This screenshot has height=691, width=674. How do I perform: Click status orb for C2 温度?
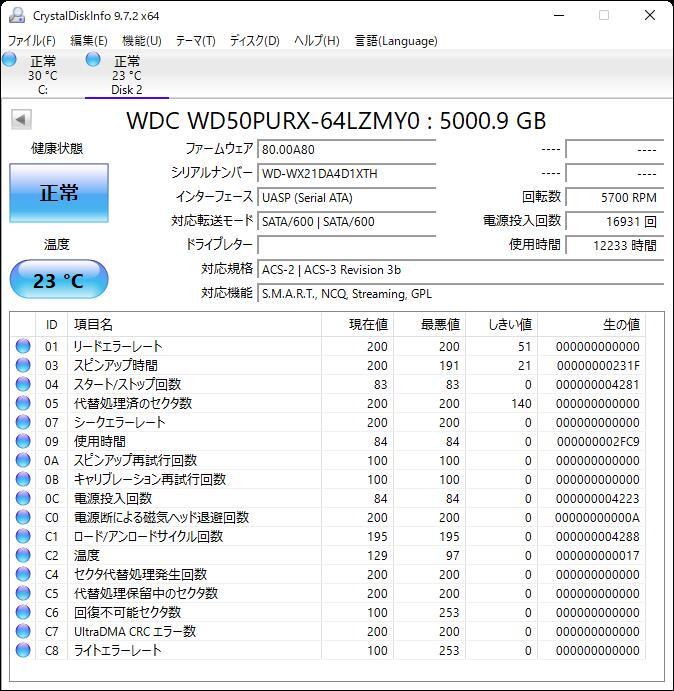click(x=23, y=555)
